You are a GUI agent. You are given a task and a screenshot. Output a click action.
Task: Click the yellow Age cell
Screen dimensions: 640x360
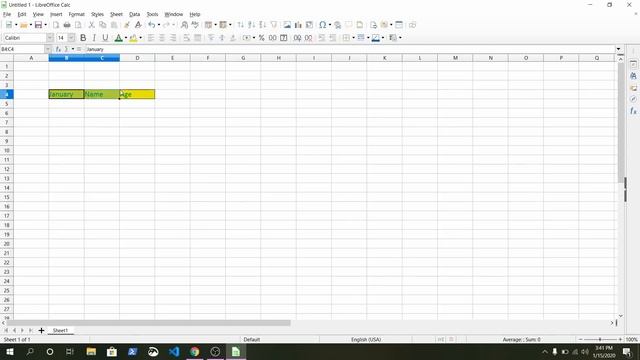click(x=137, y=94)
